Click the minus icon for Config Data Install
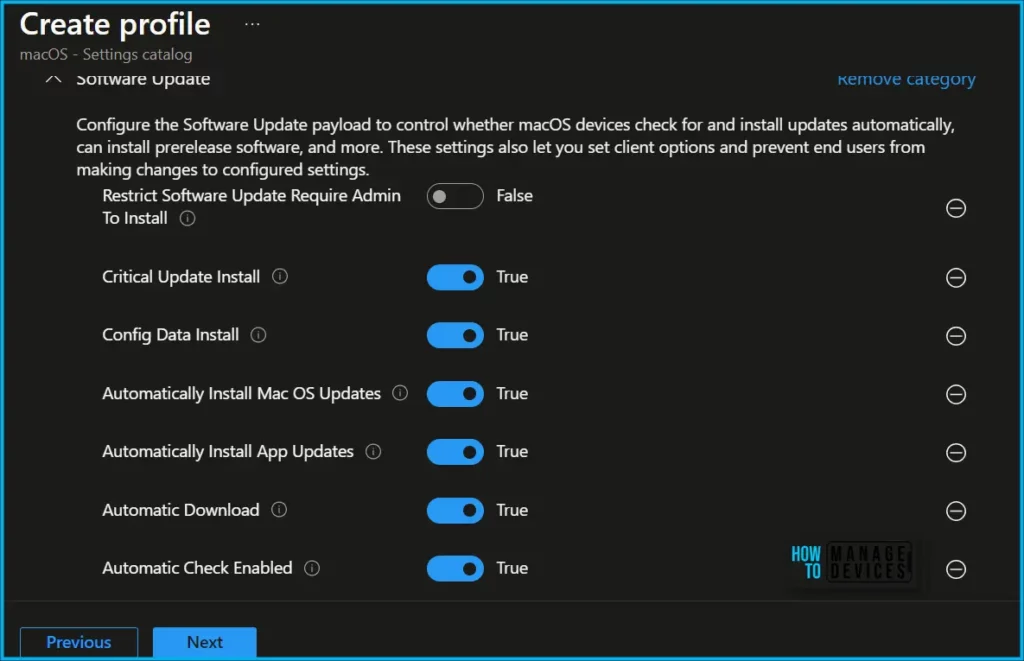 [x=955, y=336]
